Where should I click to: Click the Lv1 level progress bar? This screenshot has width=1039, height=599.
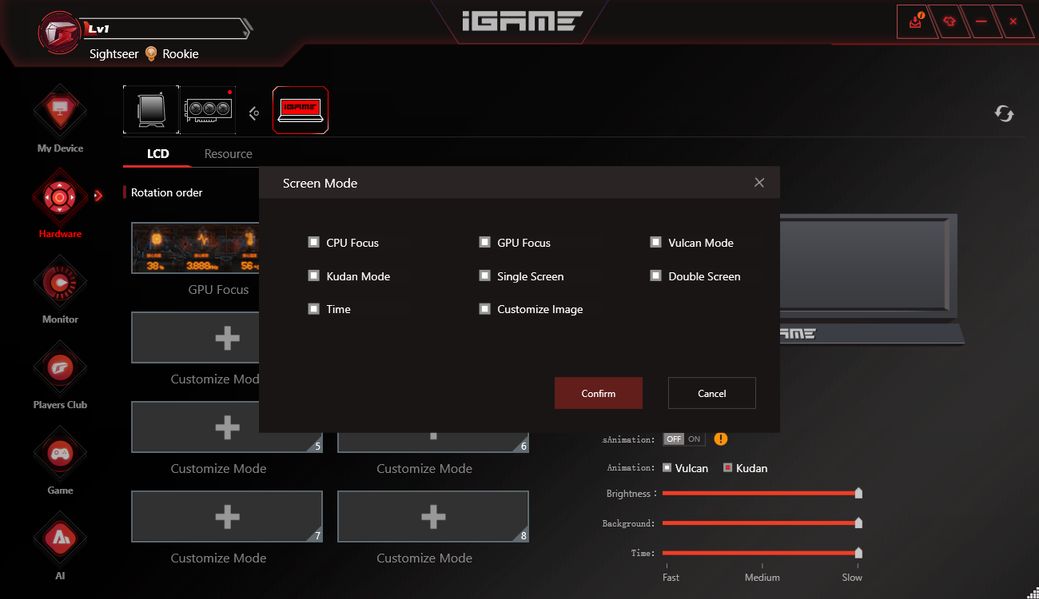pyautogui.click(x=166, y=28)
